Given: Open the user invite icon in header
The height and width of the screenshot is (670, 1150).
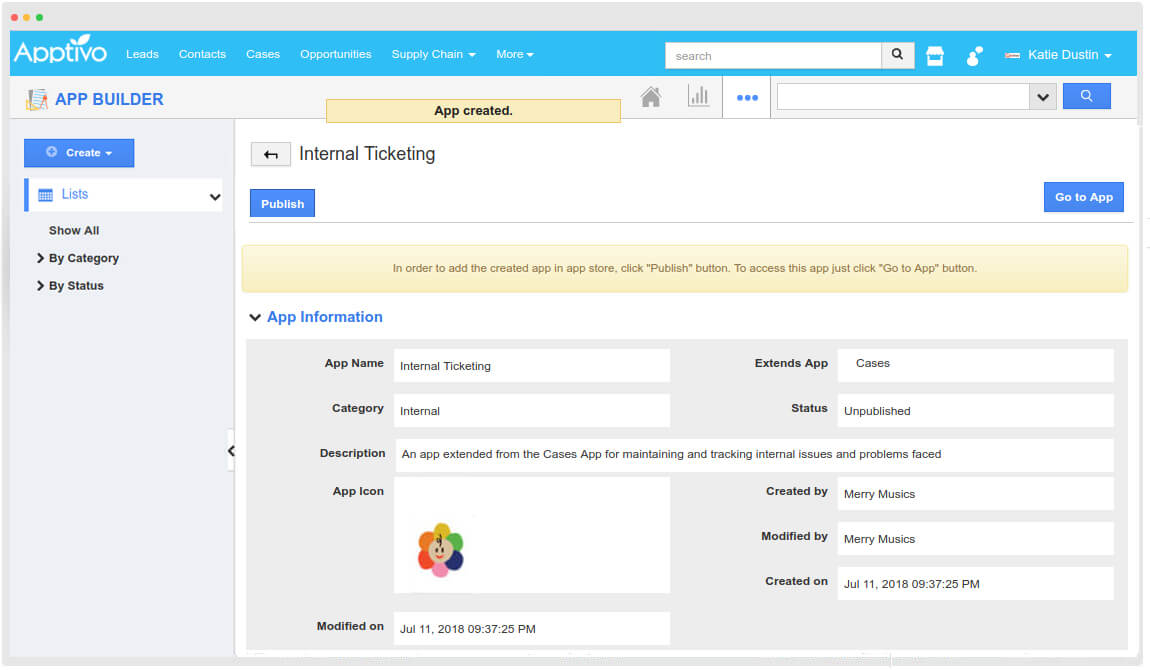Looking at the screenshot, I should click(x=974, y=56).
